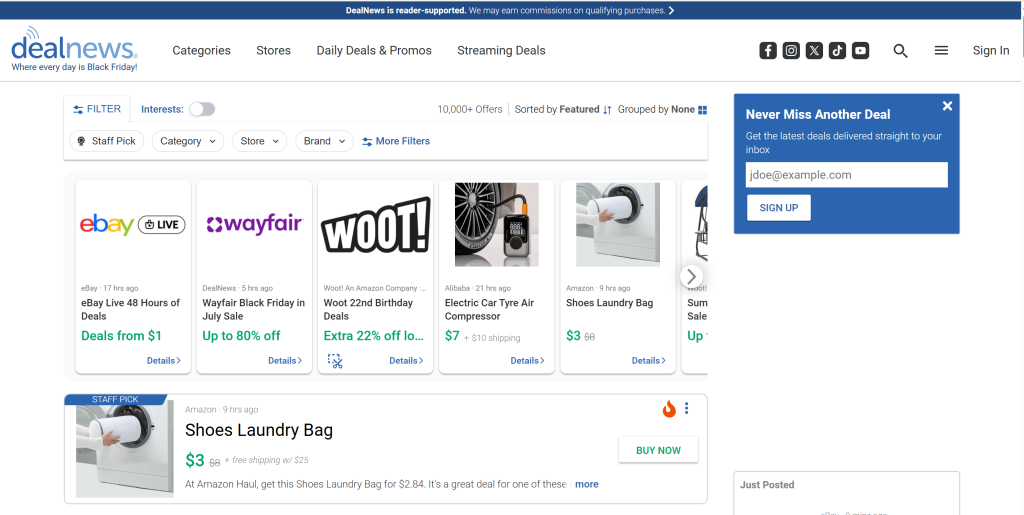Open the hamburger menu icon

click(941, 50)
